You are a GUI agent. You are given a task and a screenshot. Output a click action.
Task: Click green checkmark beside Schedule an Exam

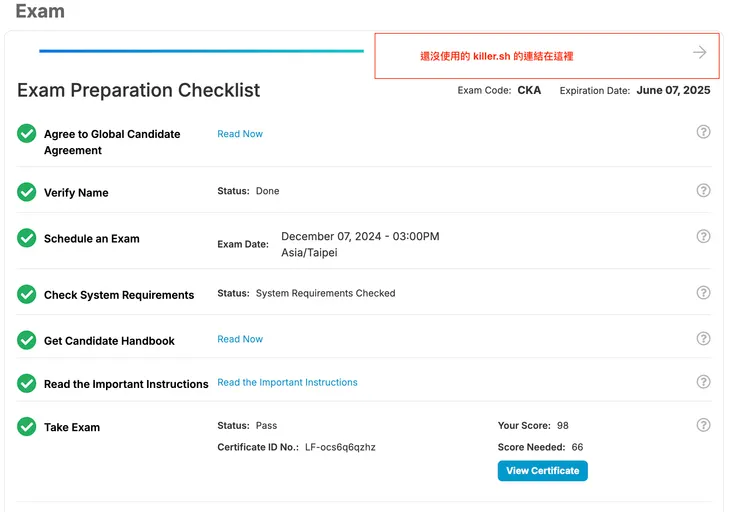pyautogui.click(x=27, y=238)
